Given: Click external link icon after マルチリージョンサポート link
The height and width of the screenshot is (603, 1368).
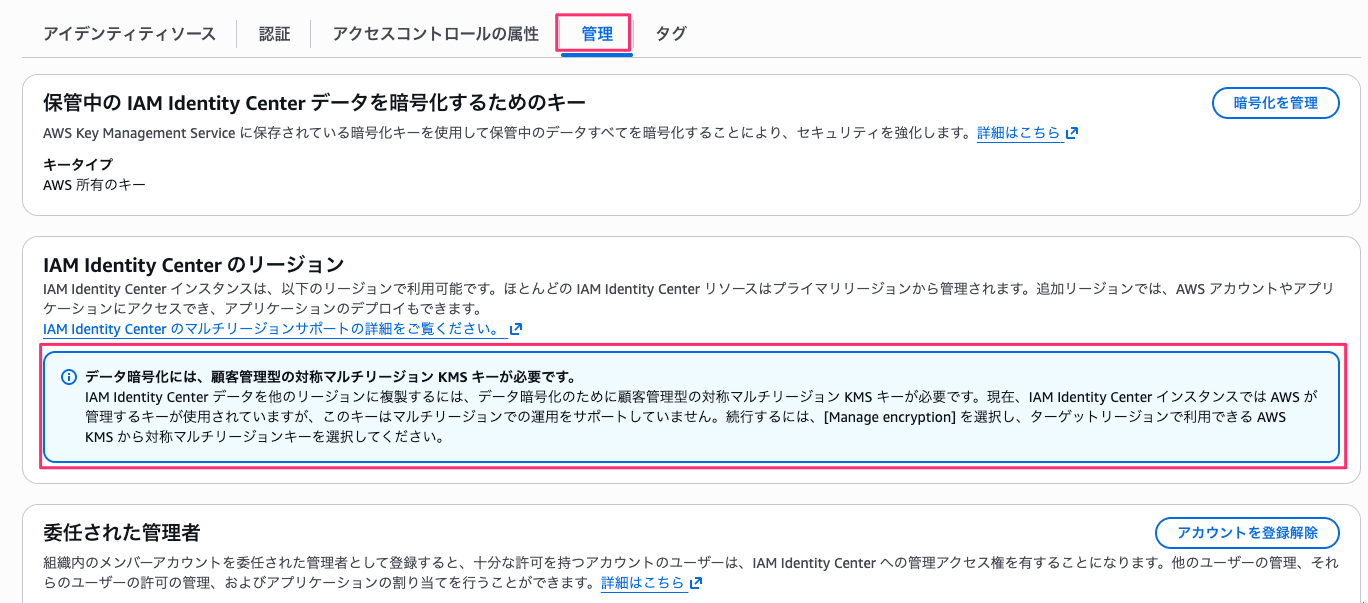Looking at the screenshot, I should pos(516,329).
